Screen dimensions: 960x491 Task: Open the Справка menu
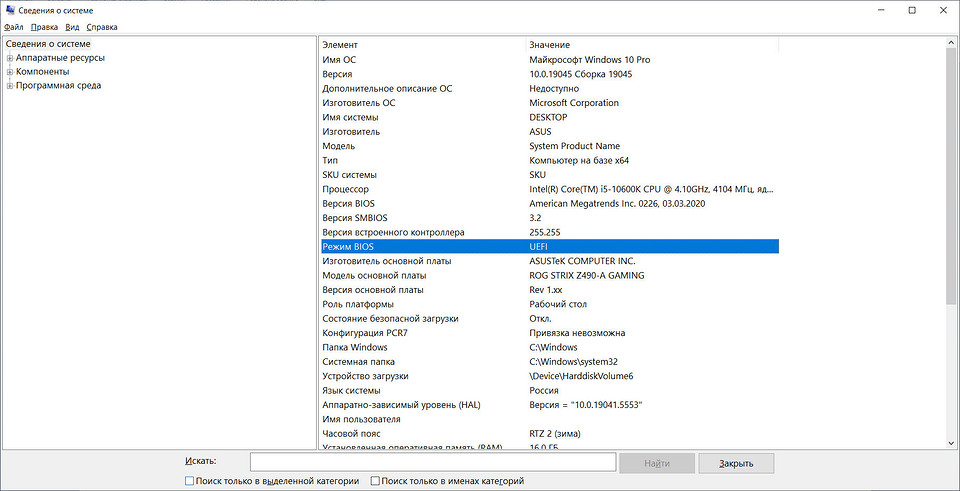101,27
